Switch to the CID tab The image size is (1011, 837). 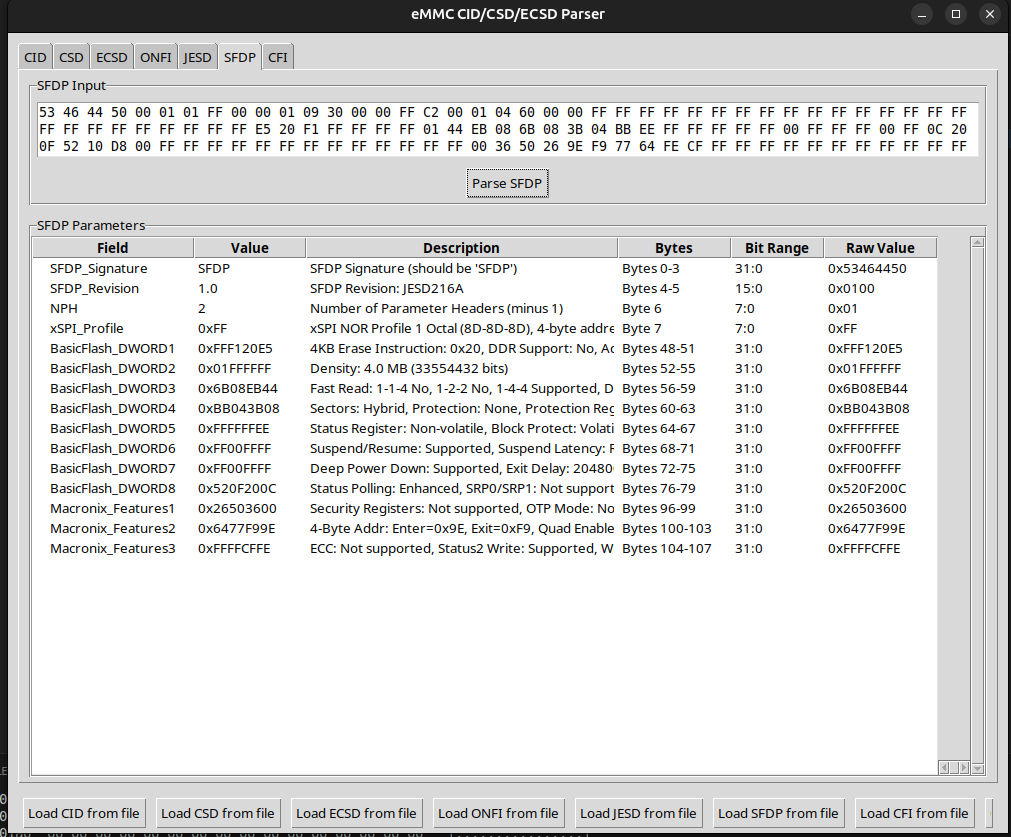[35, 57]
